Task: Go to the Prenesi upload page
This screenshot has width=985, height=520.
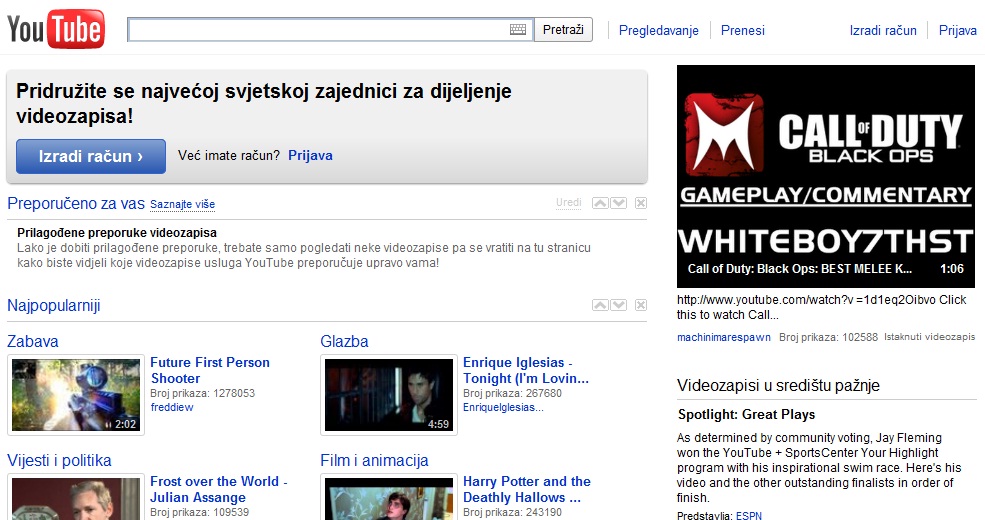Action: 743,30
